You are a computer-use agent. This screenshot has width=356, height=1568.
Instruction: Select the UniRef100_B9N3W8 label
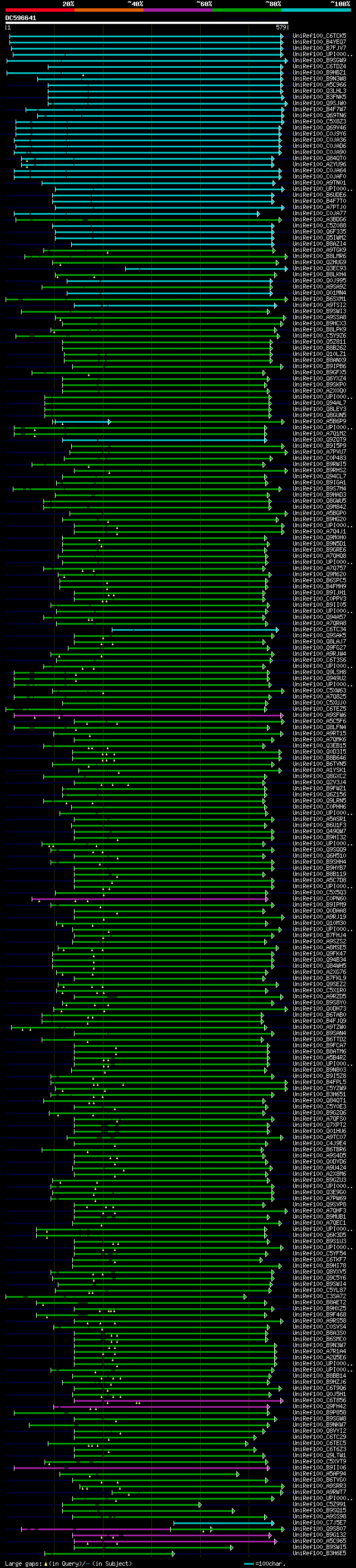pyautogui.click(x=319, y=78)
